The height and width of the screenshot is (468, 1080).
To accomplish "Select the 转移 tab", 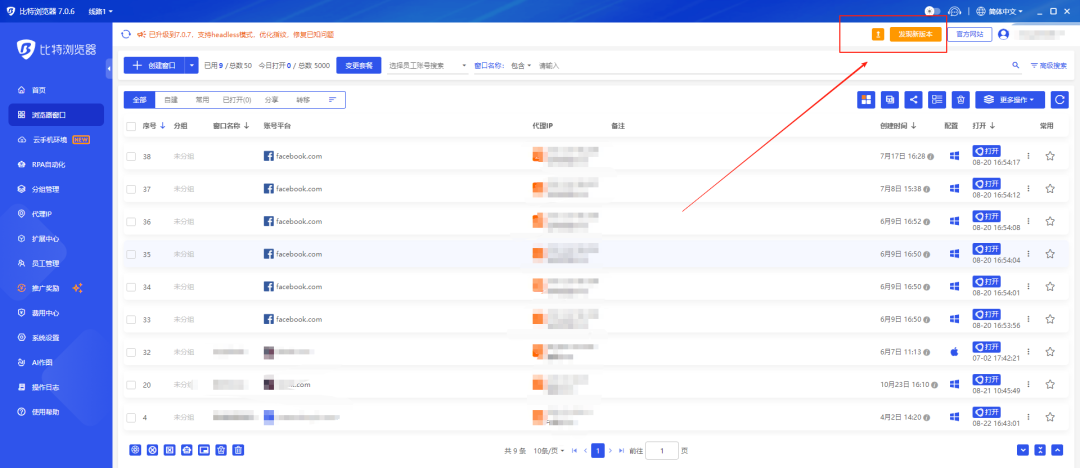I will (x=302, y=100).
